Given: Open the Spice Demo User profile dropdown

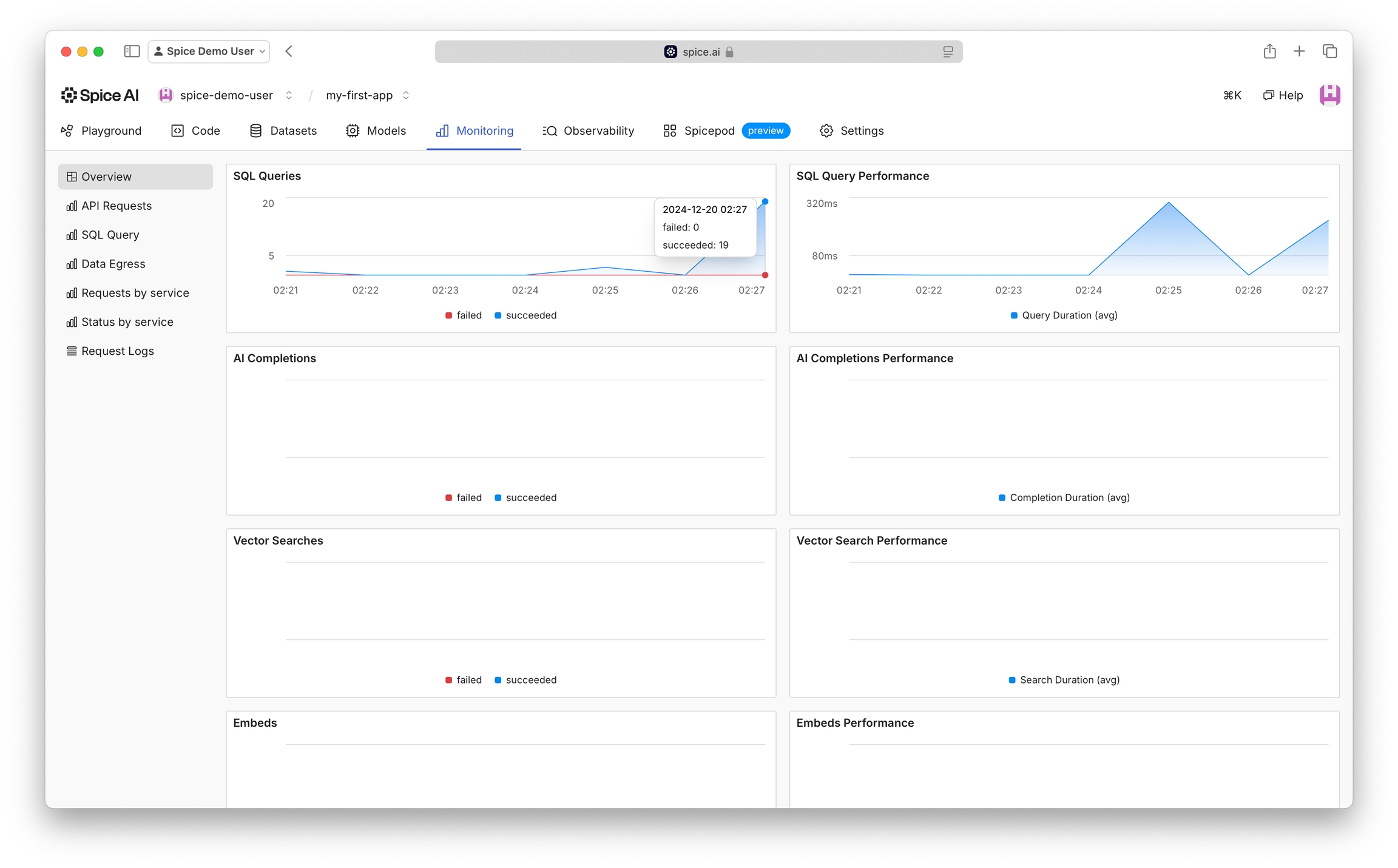Looking at the screenshot, I should (x=209, y=52).
